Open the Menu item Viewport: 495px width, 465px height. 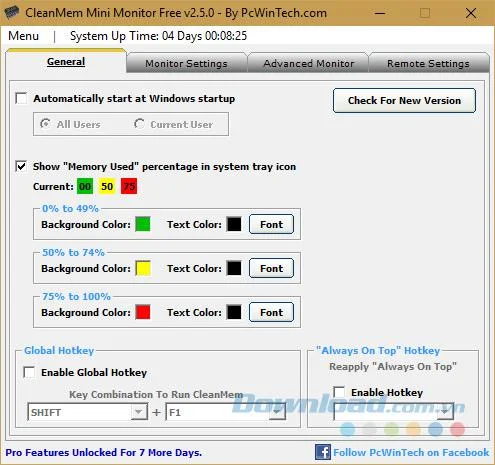click(23, 36)
